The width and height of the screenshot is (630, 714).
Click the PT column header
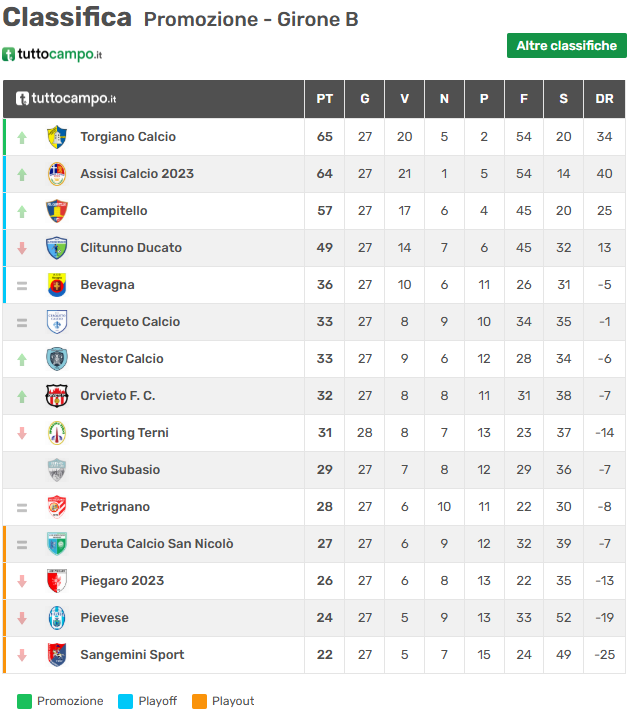(x=325, y=99)
